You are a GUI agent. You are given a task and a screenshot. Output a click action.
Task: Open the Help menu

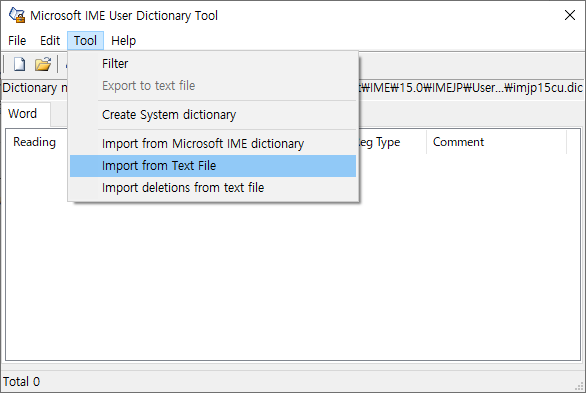[x=123, y=40]
